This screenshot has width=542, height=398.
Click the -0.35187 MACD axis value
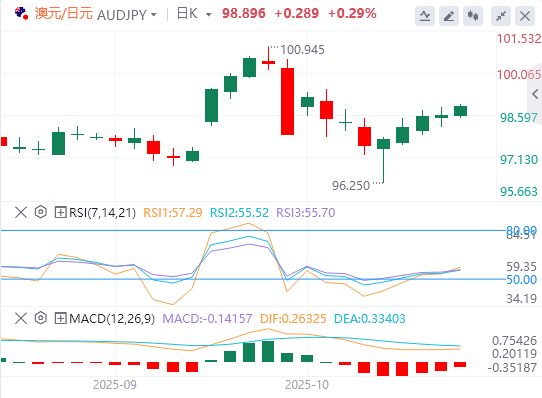pyautogui.click(x=512, y=368)
